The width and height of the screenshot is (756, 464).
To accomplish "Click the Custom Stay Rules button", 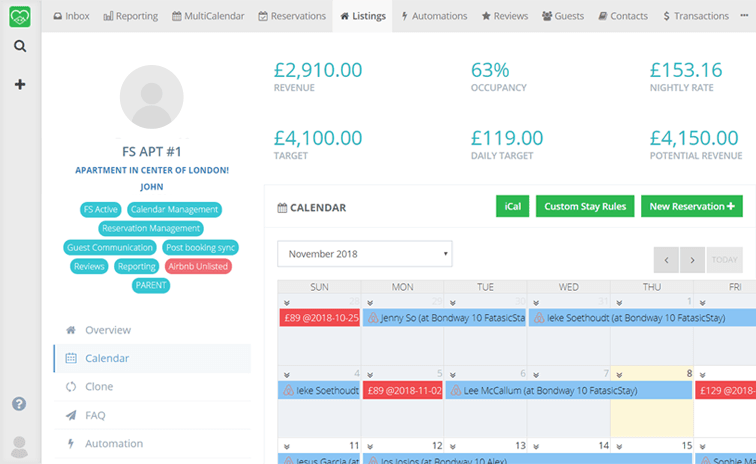I will point(585,206).
